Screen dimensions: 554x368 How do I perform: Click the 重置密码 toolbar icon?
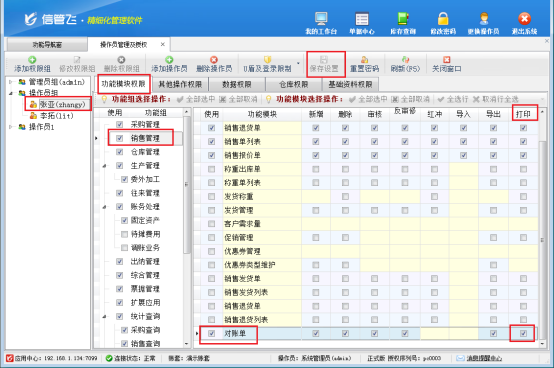(x=364, y=60)
